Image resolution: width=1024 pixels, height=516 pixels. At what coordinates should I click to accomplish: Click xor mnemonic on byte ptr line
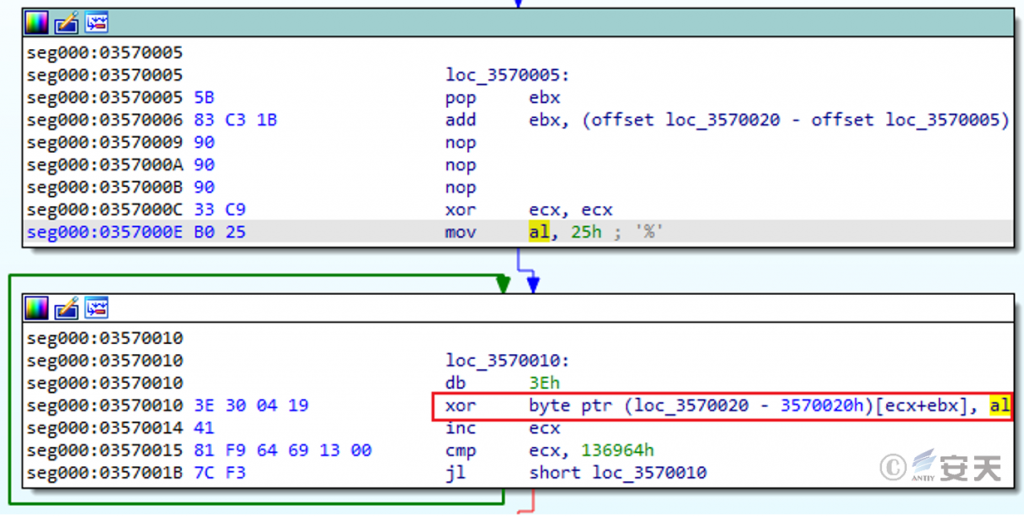tap(461, 405)
